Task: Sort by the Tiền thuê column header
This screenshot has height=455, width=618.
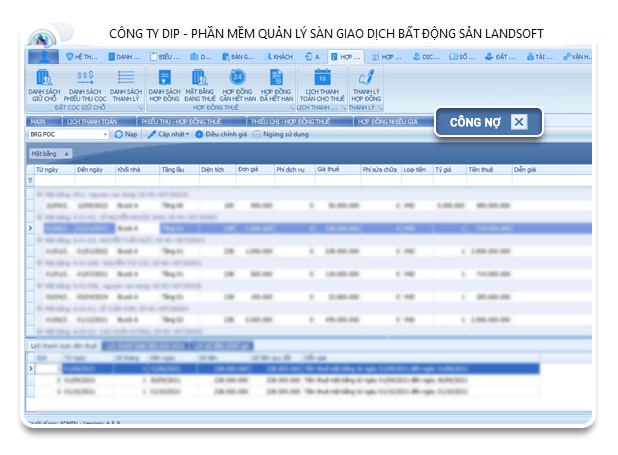Action: [481, 170]
